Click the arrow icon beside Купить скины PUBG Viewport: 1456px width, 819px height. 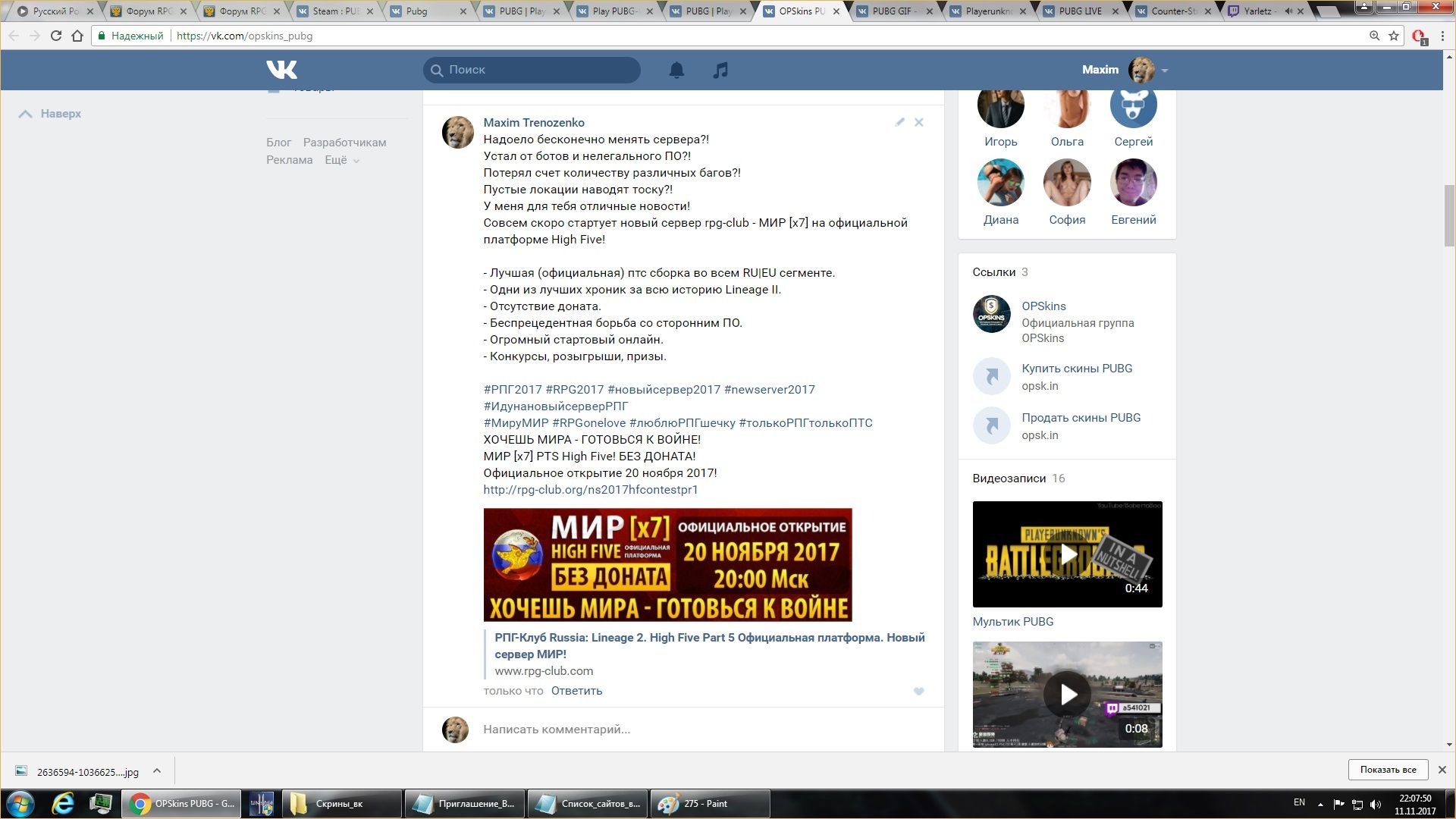tap(991, 376)
